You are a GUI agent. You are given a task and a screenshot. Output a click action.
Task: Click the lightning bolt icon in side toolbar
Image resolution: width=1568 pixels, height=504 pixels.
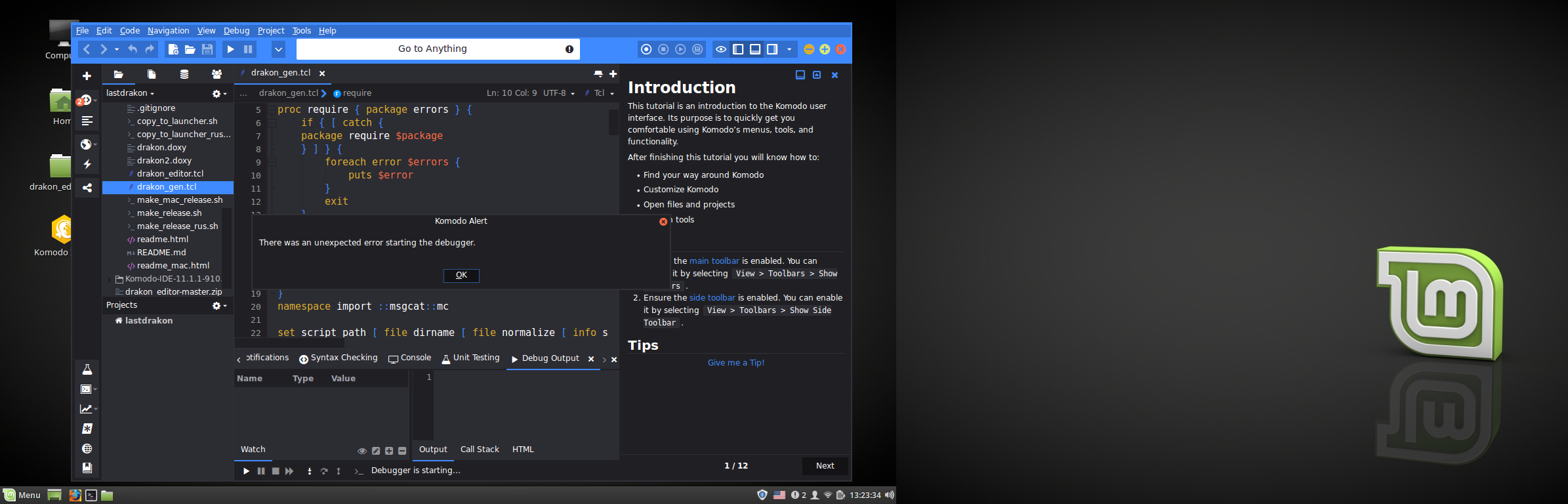pos(87,165)
